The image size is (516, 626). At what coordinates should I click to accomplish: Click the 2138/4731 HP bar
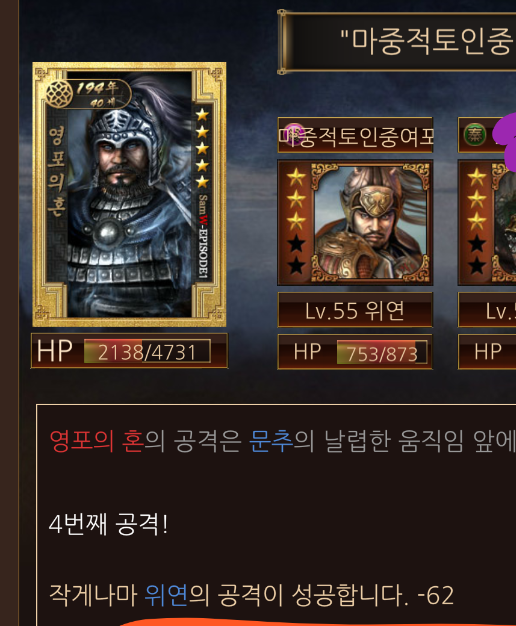[147, 351]
